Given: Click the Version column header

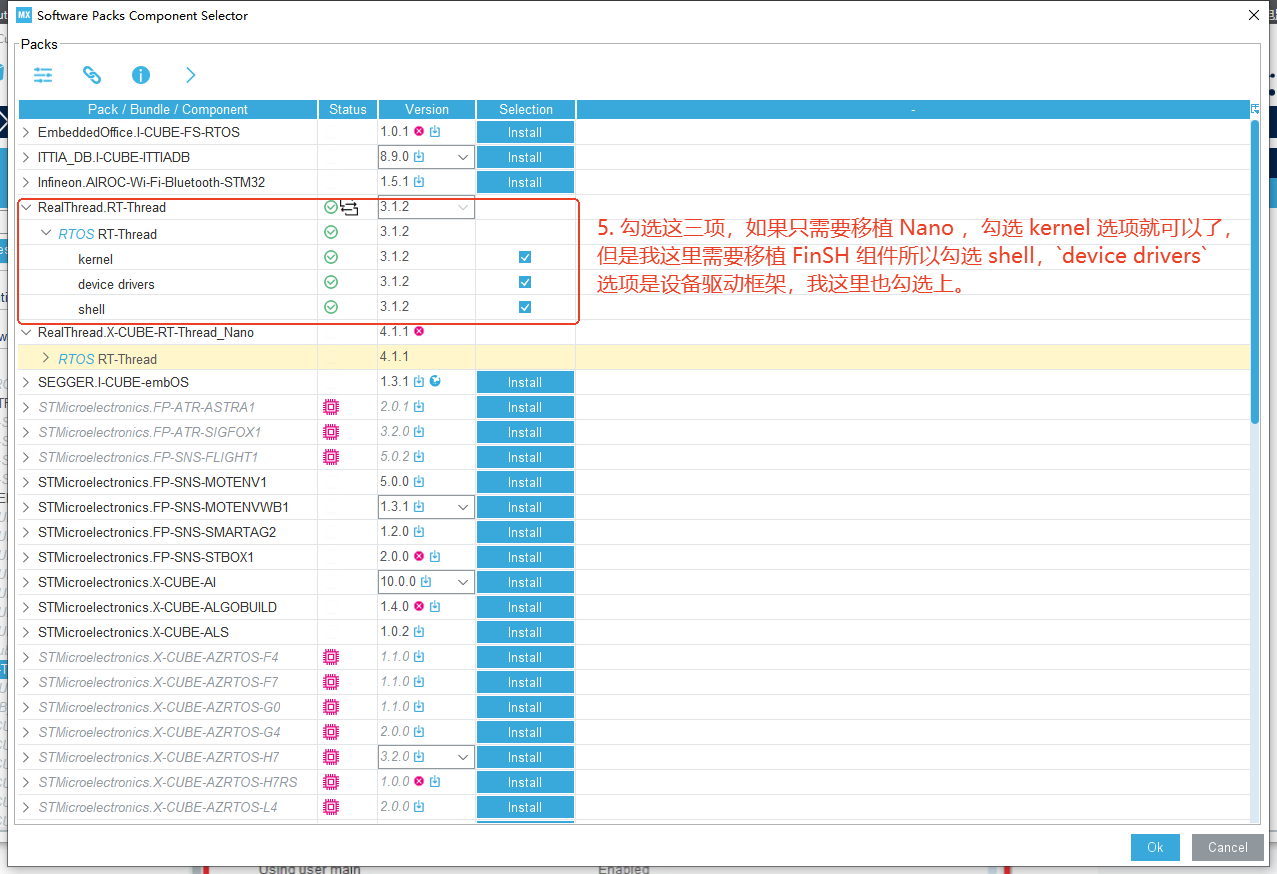Looking at the screenshot, I should (427, 109).
